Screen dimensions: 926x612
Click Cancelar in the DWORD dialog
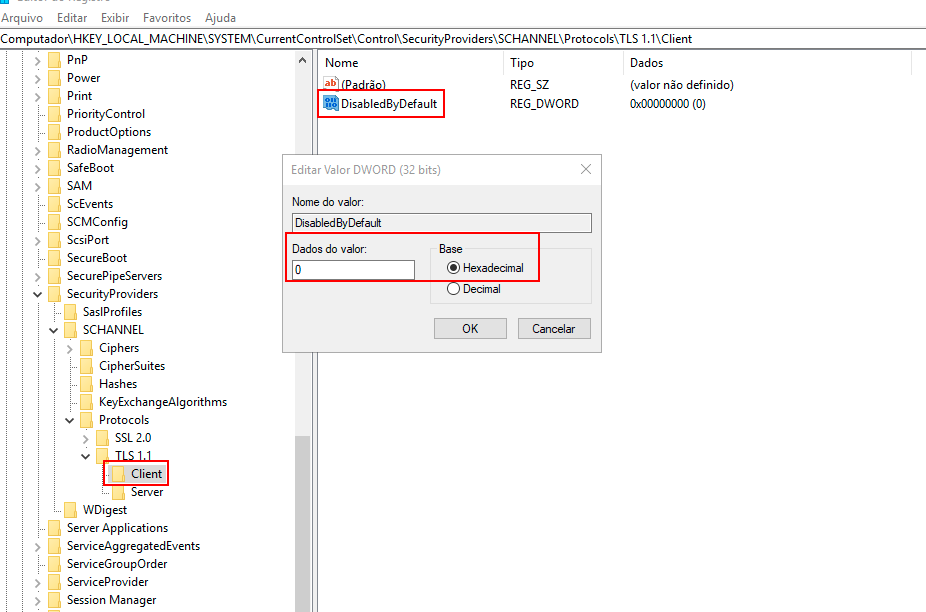[x=554, y=328]
